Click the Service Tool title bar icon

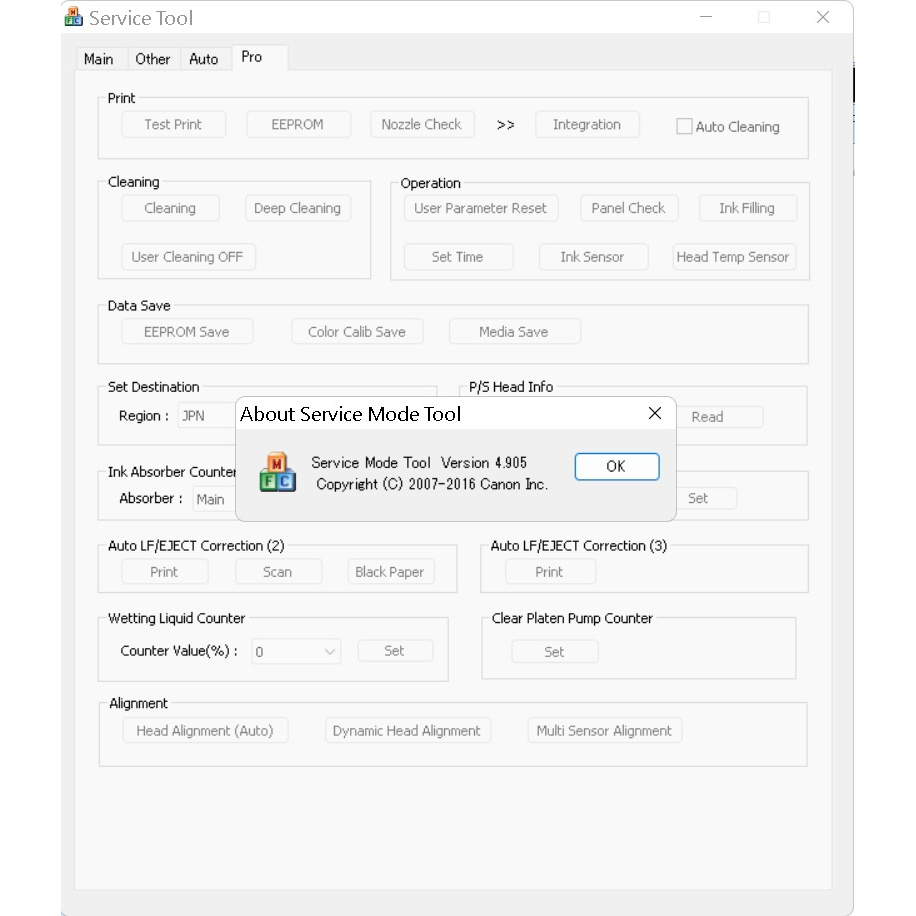click(x=74, y=17)
